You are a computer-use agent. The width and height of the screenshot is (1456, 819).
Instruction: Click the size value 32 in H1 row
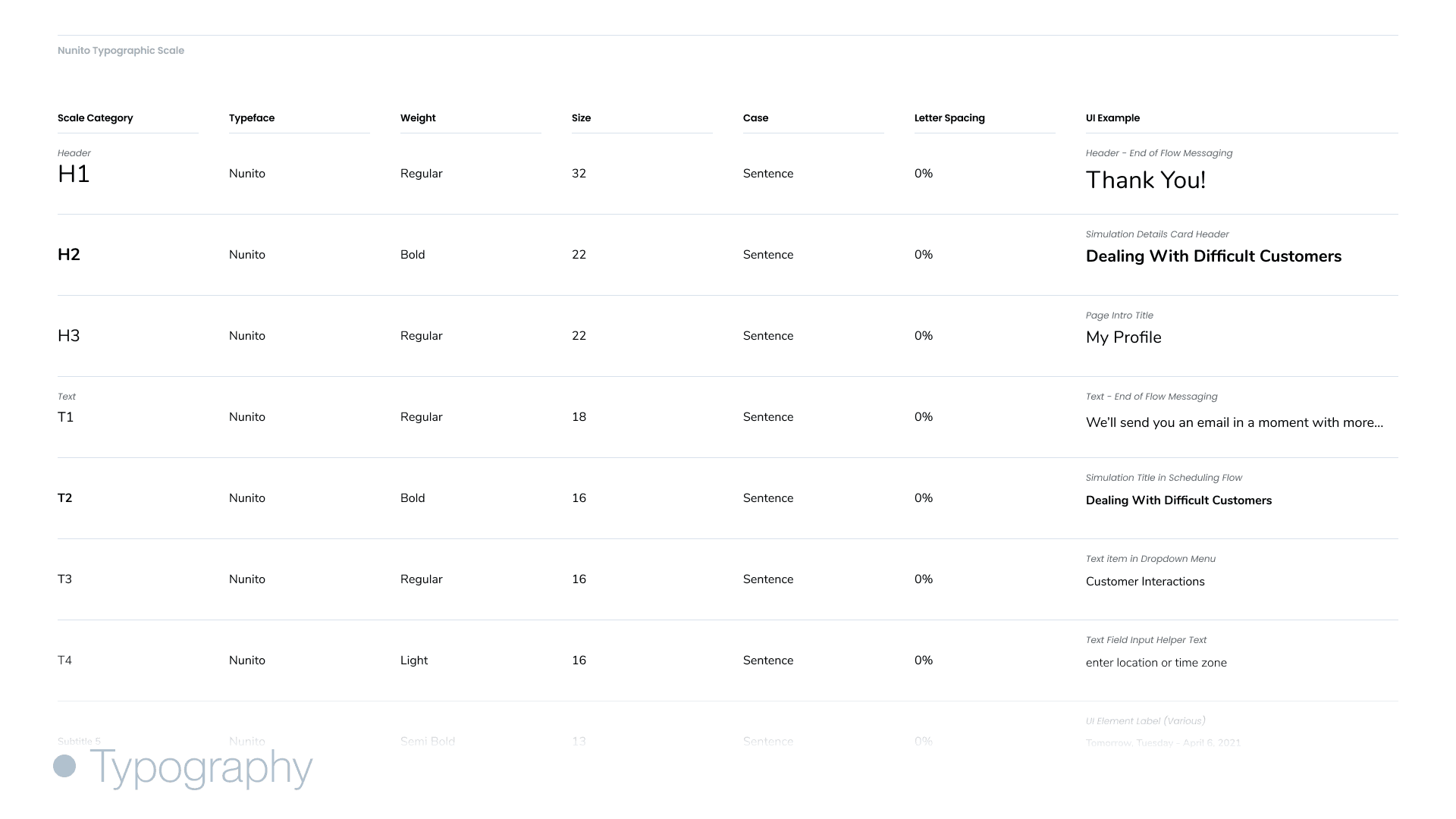(x=579, y=174)
